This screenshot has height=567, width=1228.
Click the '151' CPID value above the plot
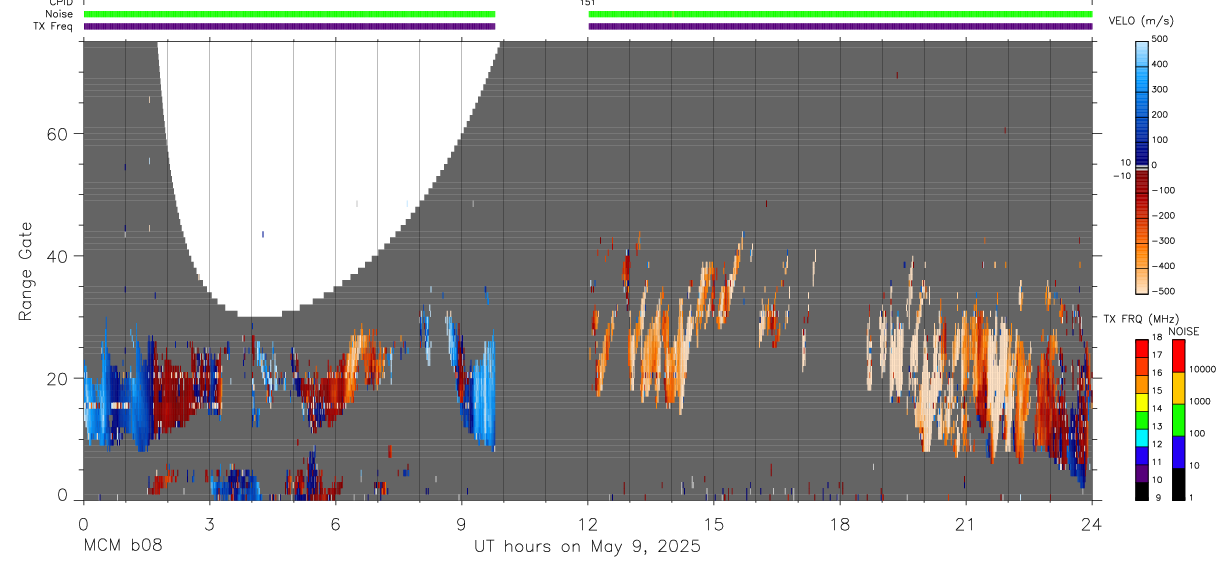point(587,3)
